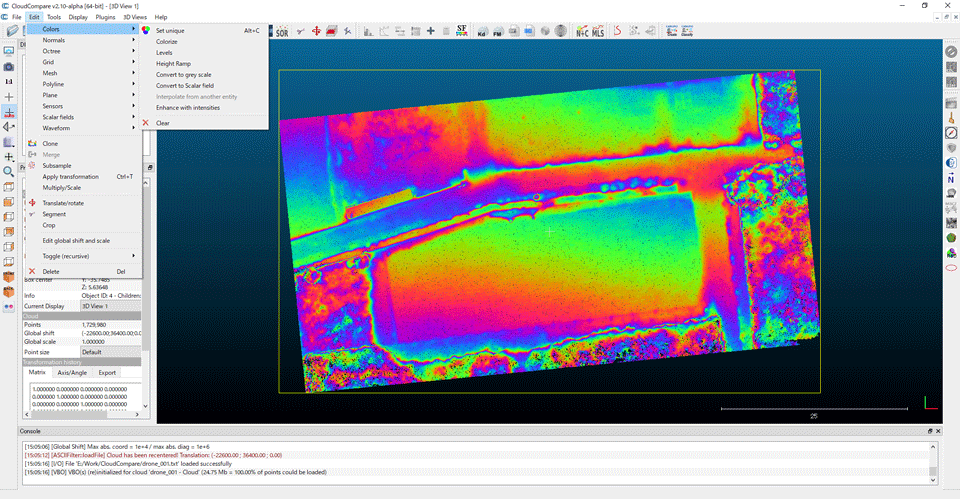The image size is (960, 499).
Task: Click the circular no-entry icon top right toolbar
Action: point(951,52)
